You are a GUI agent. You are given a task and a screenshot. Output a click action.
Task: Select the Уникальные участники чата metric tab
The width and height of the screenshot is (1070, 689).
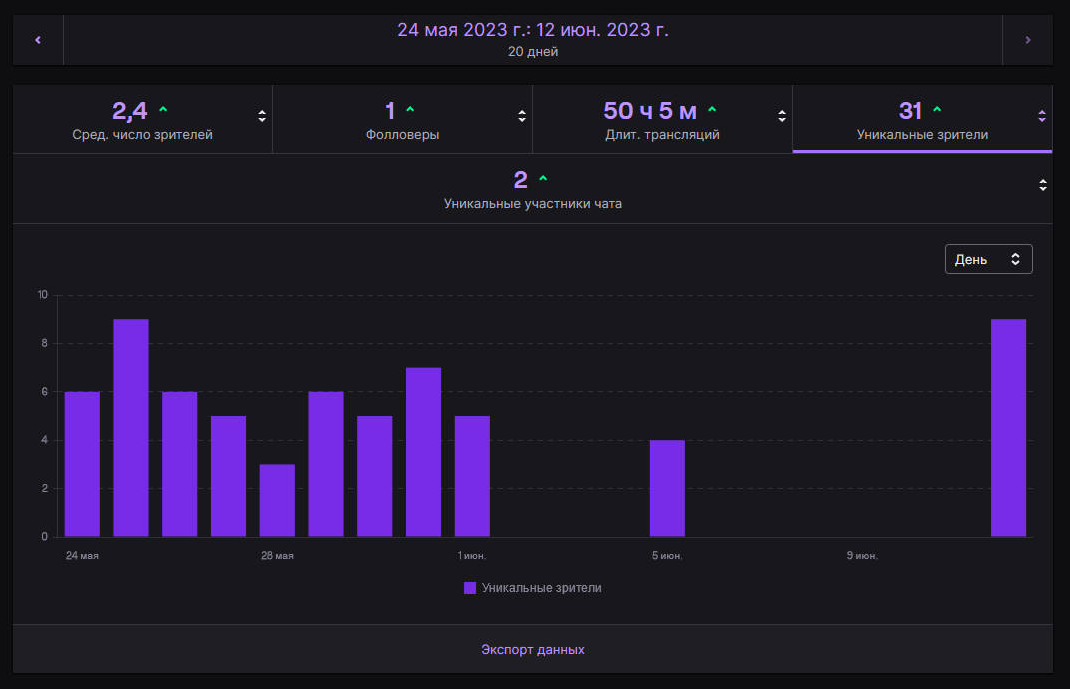[533, 189]
